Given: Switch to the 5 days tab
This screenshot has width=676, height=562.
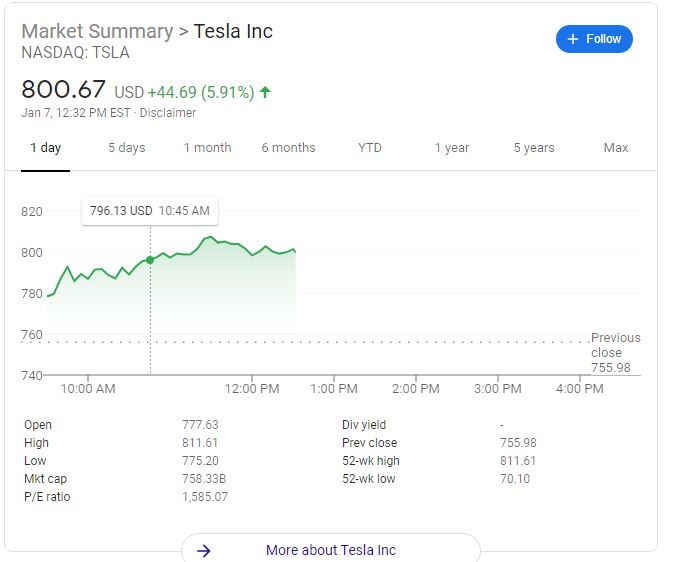Looking at the screenshot, I should [x=127, y=148].
